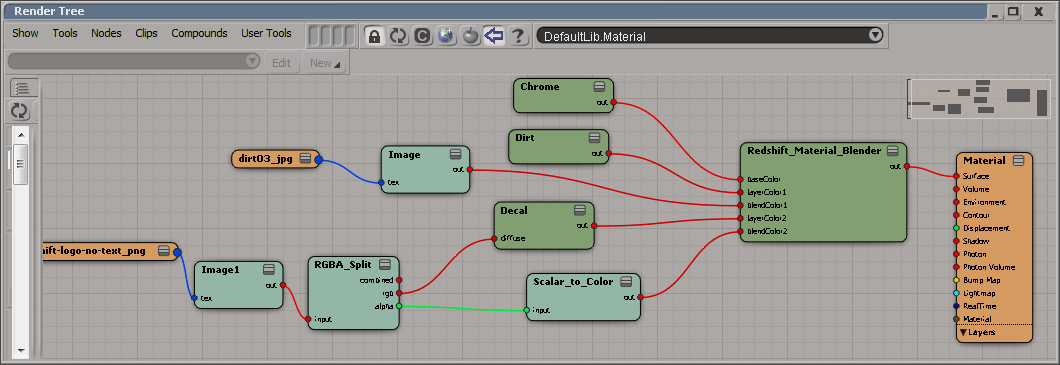
Task: Click the refresh arrows toolbar icon
Action: pos(398,35)
